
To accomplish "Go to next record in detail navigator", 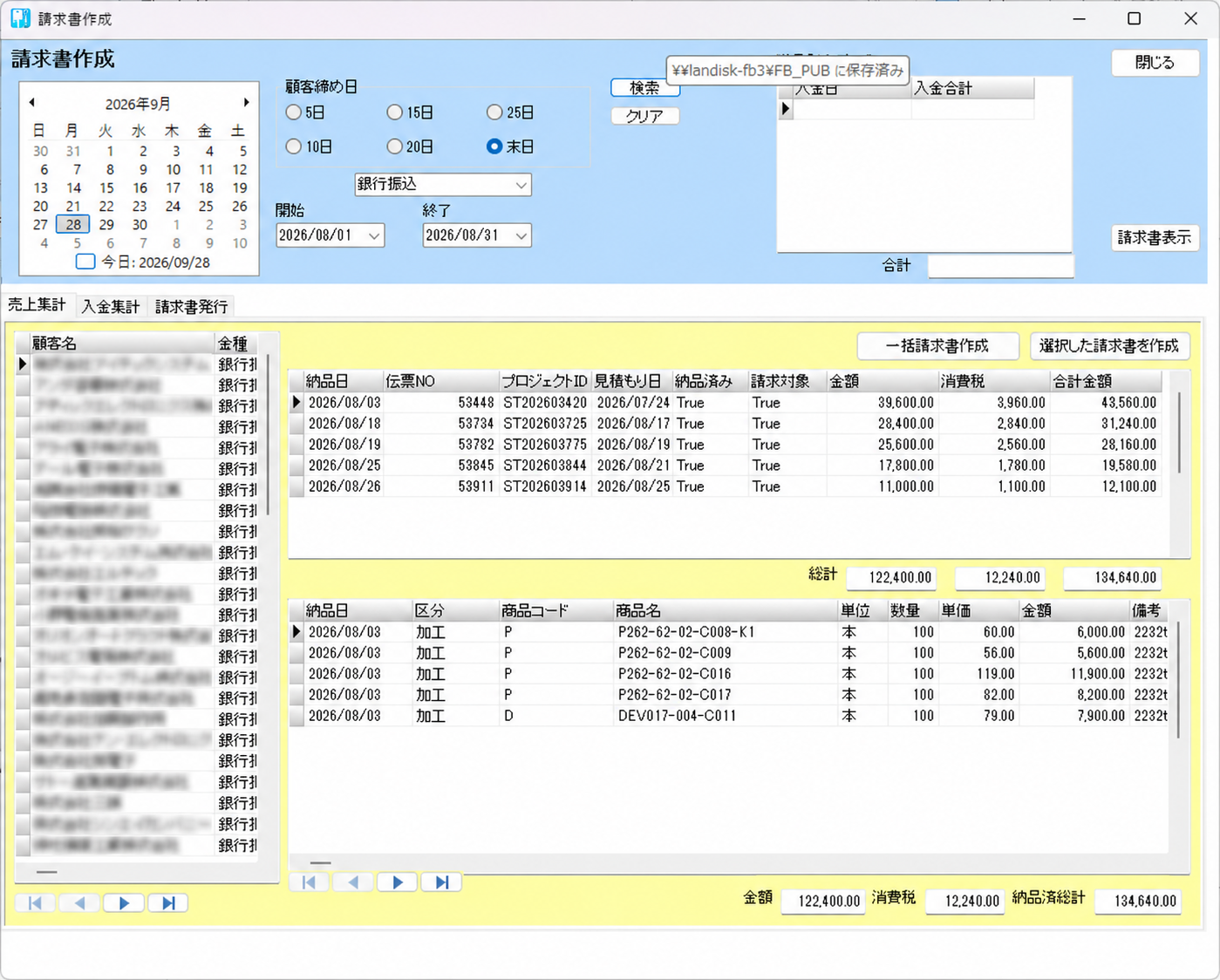I will [398, 882].
